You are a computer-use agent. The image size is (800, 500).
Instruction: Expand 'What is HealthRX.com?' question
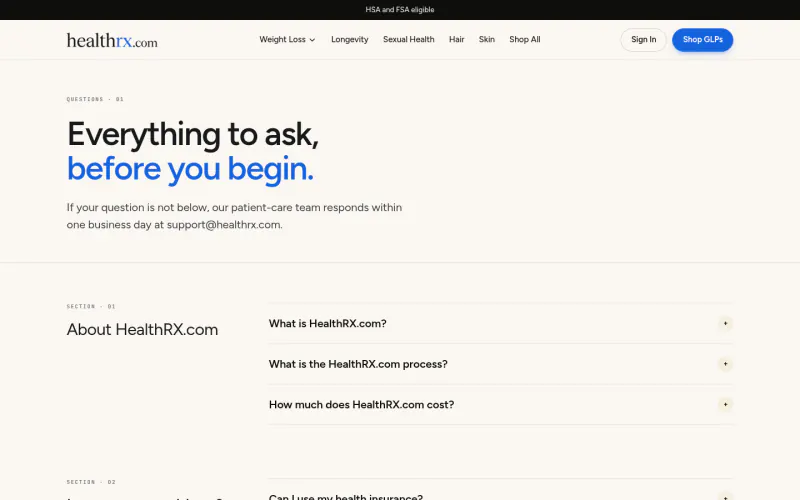(501, 323)
